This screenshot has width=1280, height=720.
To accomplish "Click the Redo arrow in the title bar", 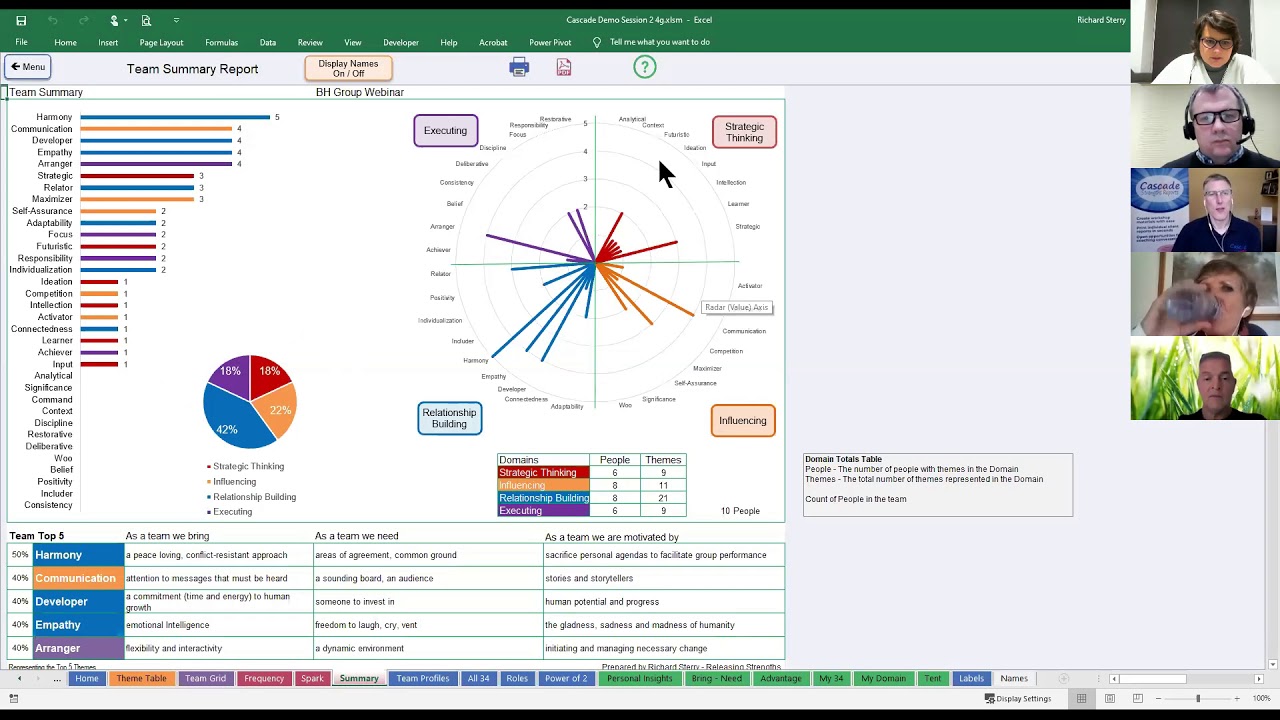I will click(x=84, y=20).
